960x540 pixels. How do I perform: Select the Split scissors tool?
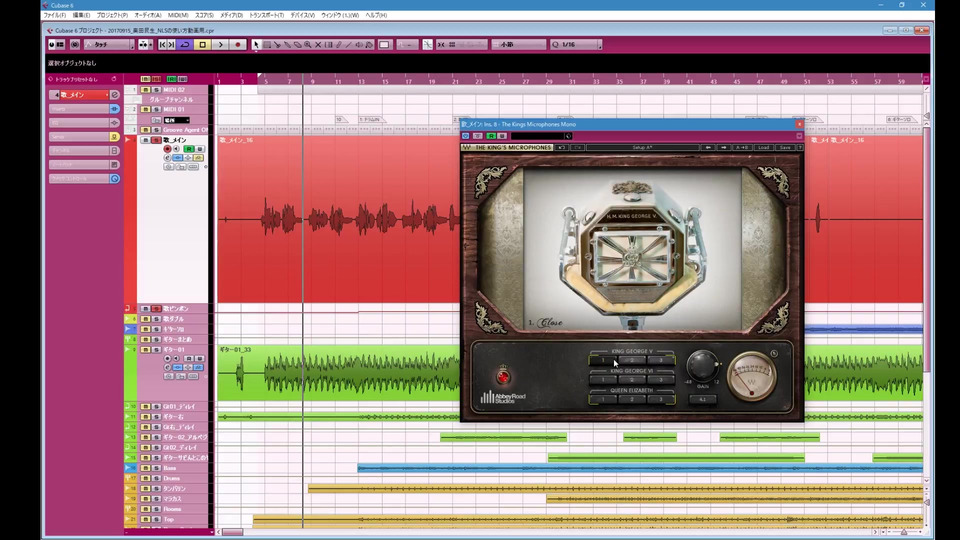click(x=277, y=45)
